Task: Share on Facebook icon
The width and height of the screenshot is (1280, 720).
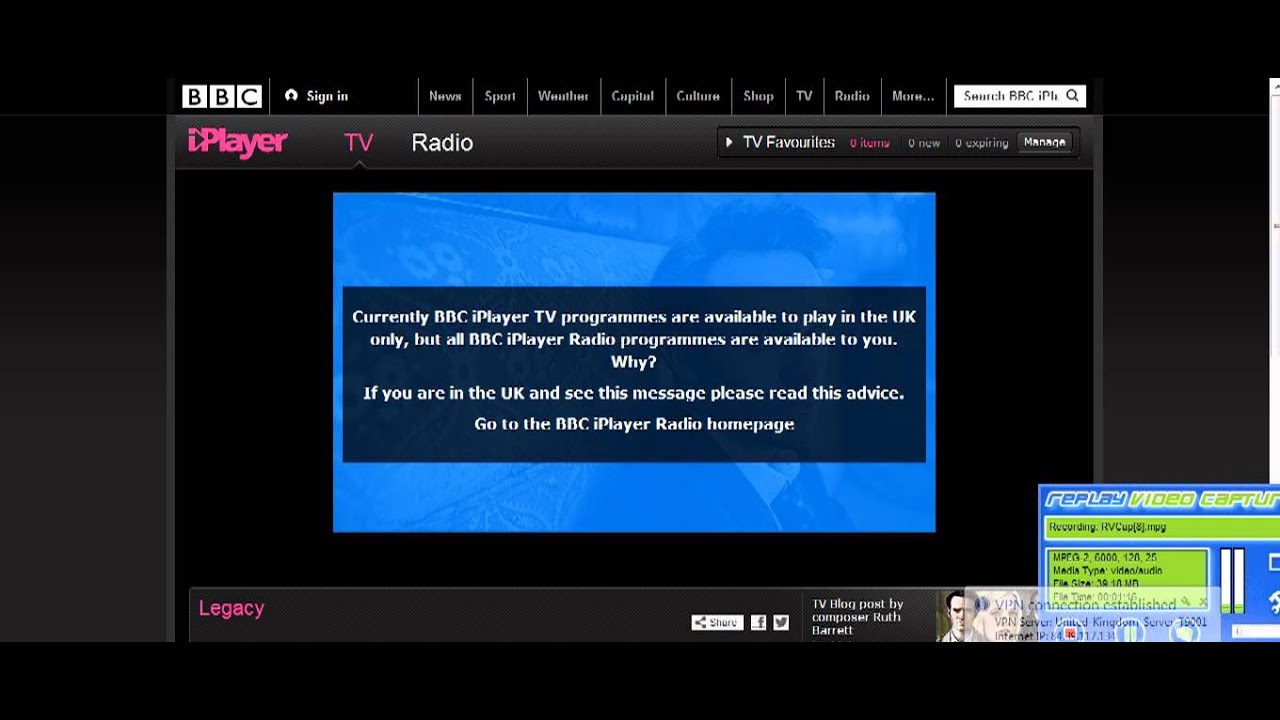Action: pos(758,622)
